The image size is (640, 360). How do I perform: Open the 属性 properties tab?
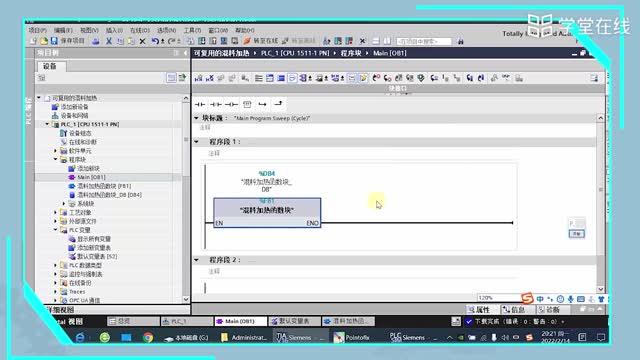[x=482, y=310]
